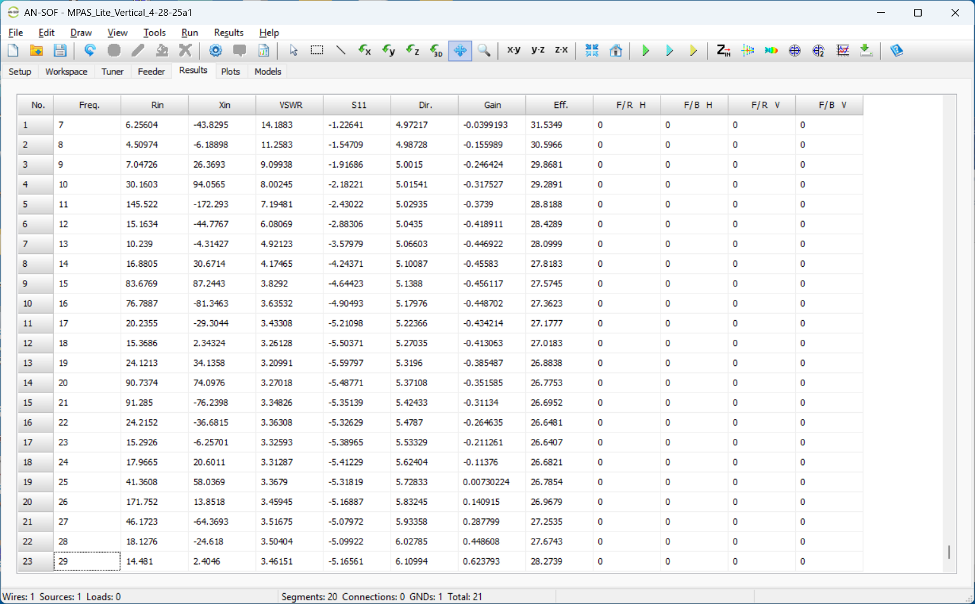Open the Zin input impedance icon
This screenshot has height=604, width=977.
coord(723,51)
